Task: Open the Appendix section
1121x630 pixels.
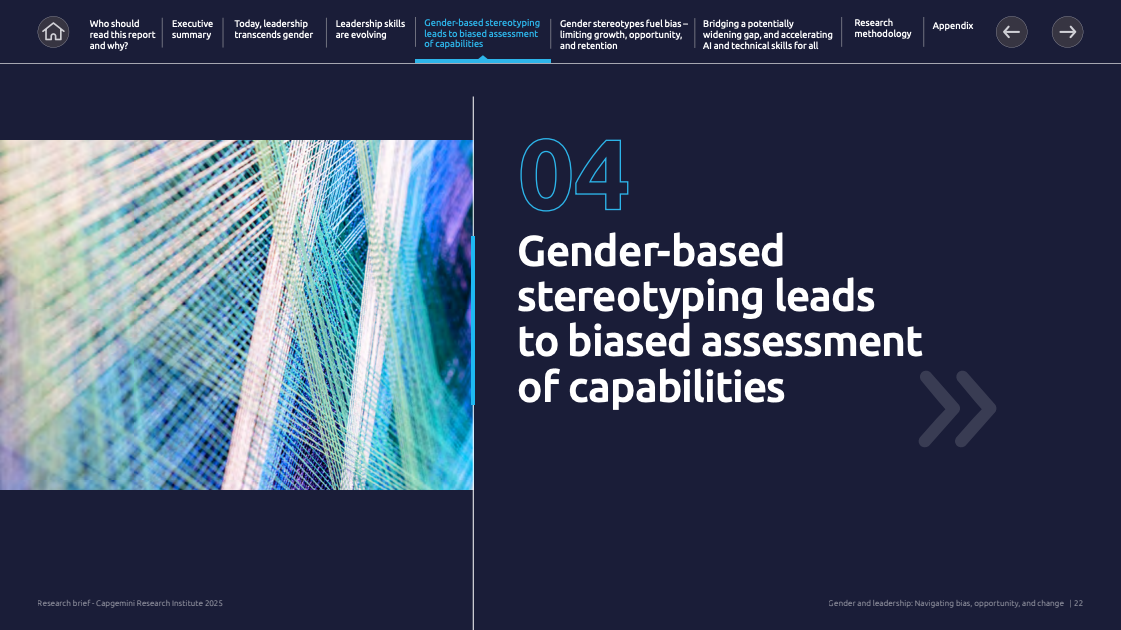Action: [952, 26]
